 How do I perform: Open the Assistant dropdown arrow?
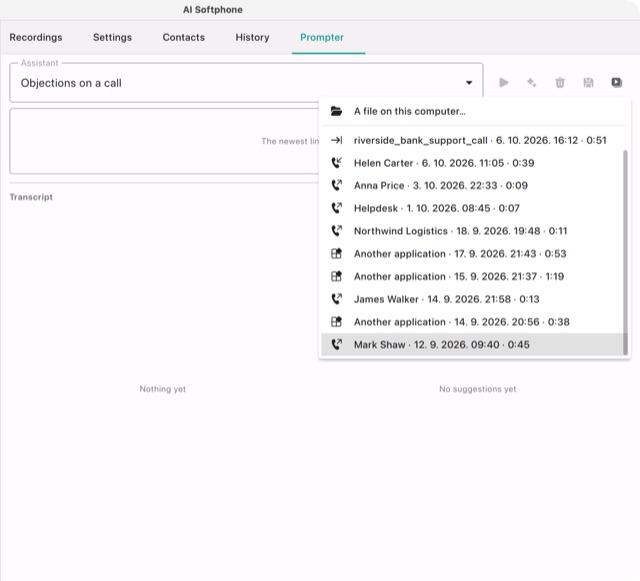[469, 83]
